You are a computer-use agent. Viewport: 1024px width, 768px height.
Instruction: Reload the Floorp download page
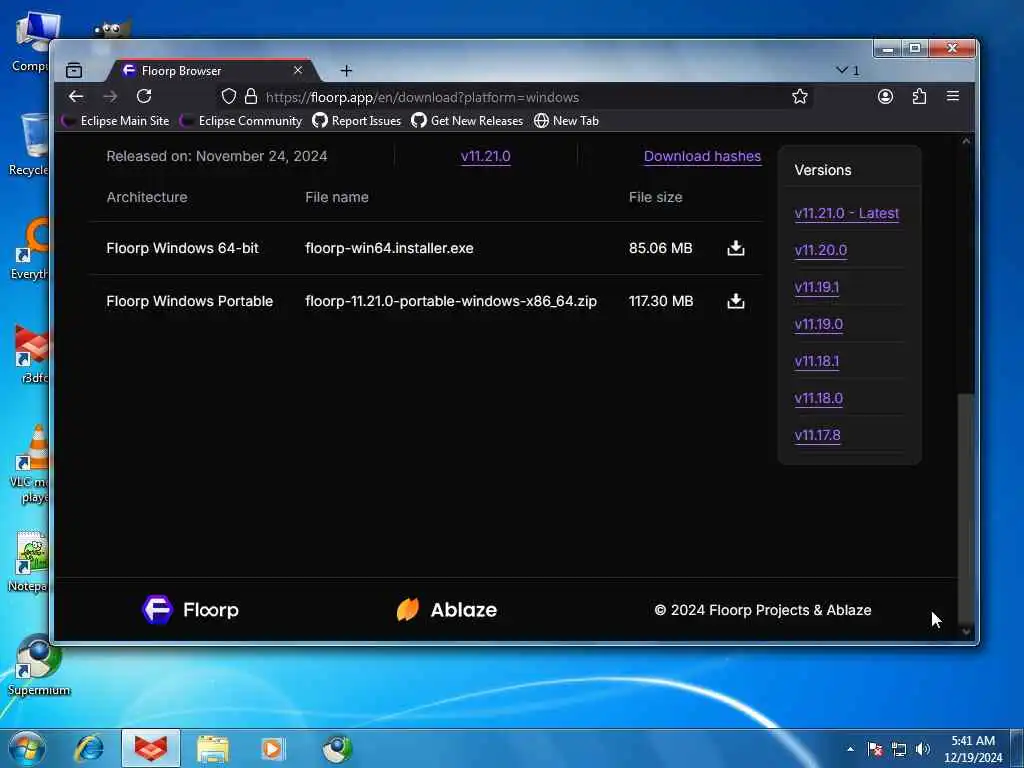point(144,97)
